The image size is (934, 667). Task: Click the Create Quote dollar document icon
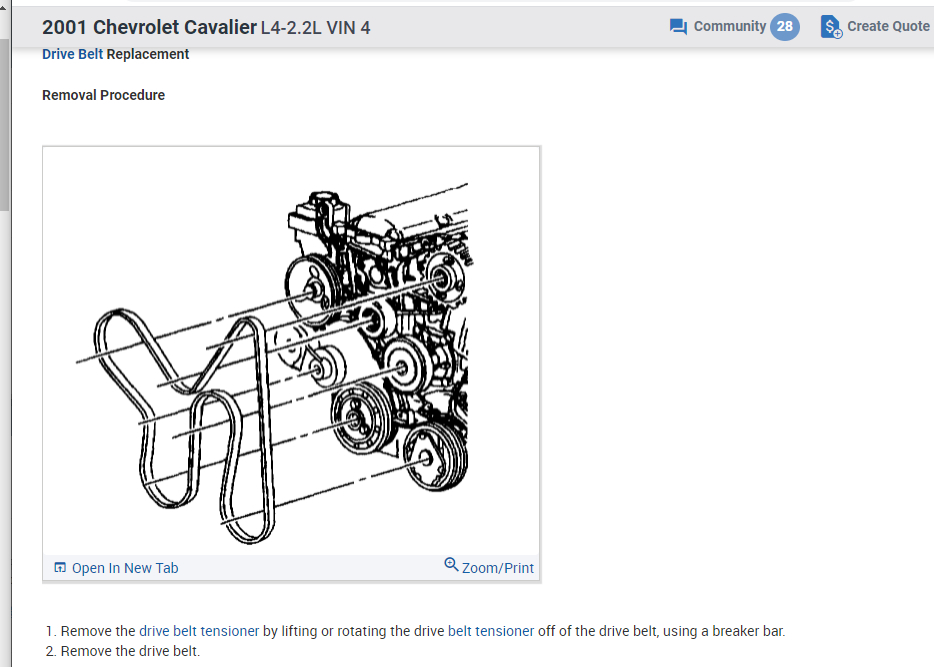coord(831,27)
